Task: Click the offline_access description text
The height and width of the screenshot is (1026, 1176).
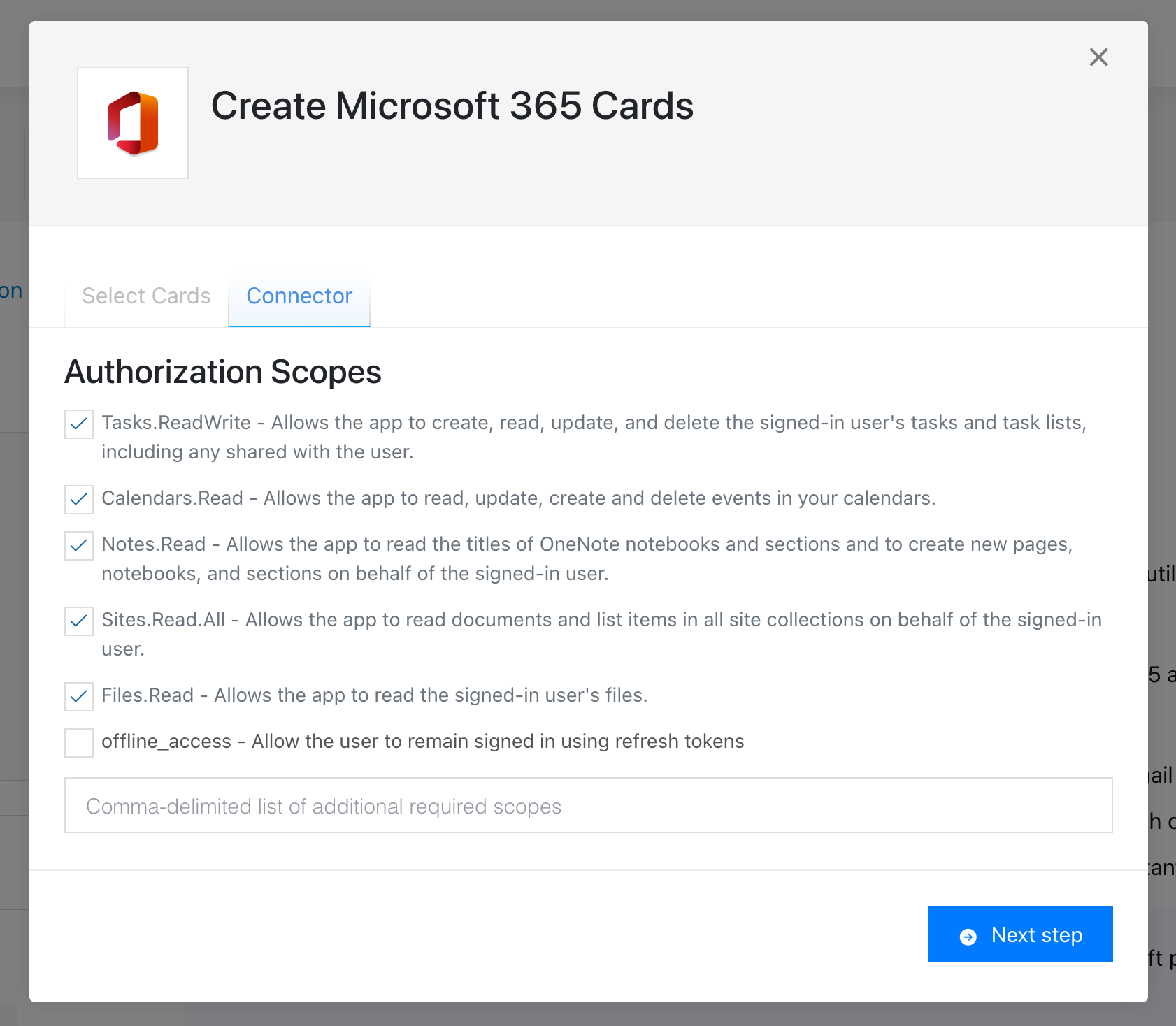Action: pyautogui.click(x=422, y=741)
